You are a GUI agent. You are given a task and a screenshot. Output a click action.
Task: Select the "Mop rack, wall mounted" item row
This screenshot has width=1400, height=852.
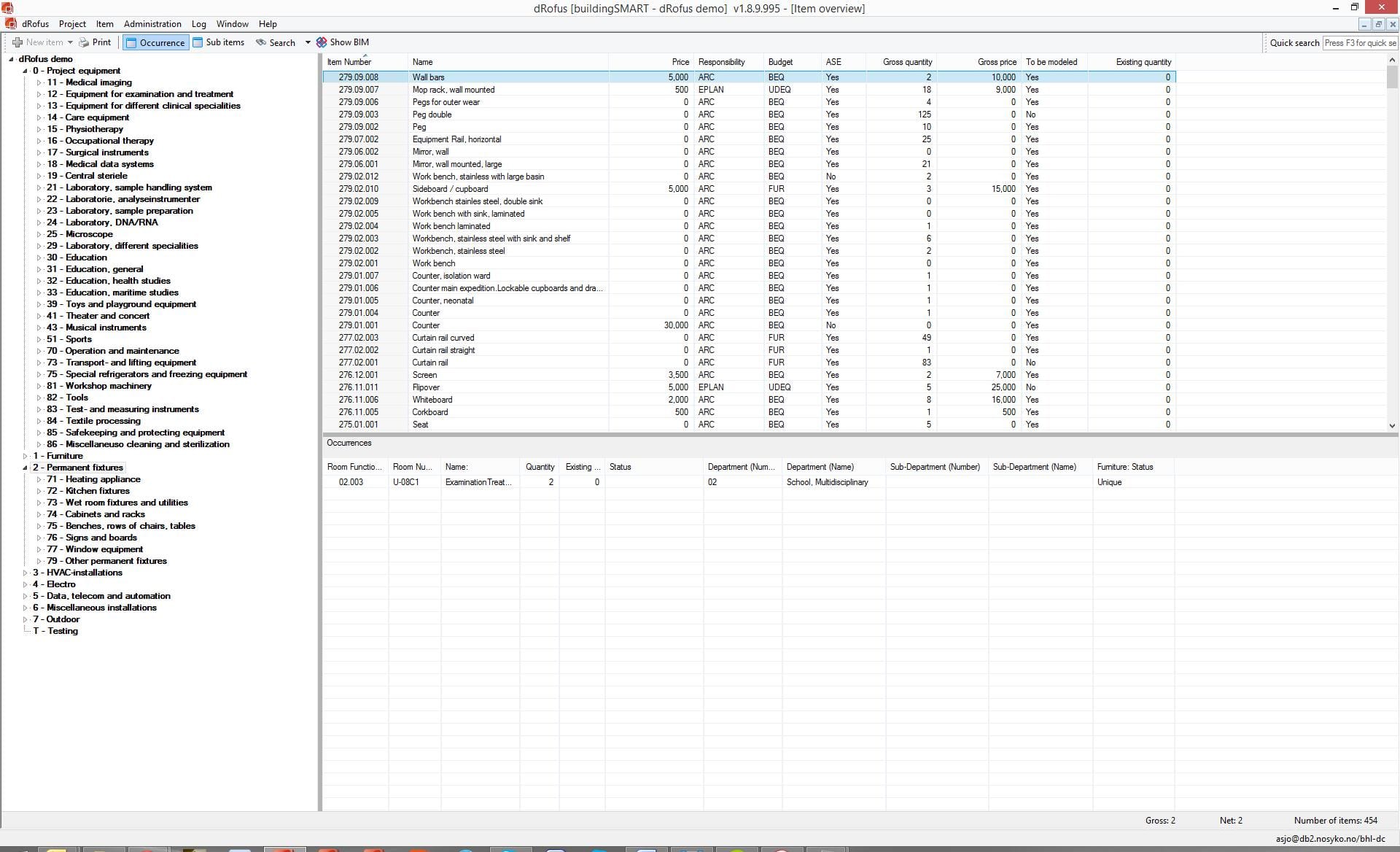tap(510, 89)
